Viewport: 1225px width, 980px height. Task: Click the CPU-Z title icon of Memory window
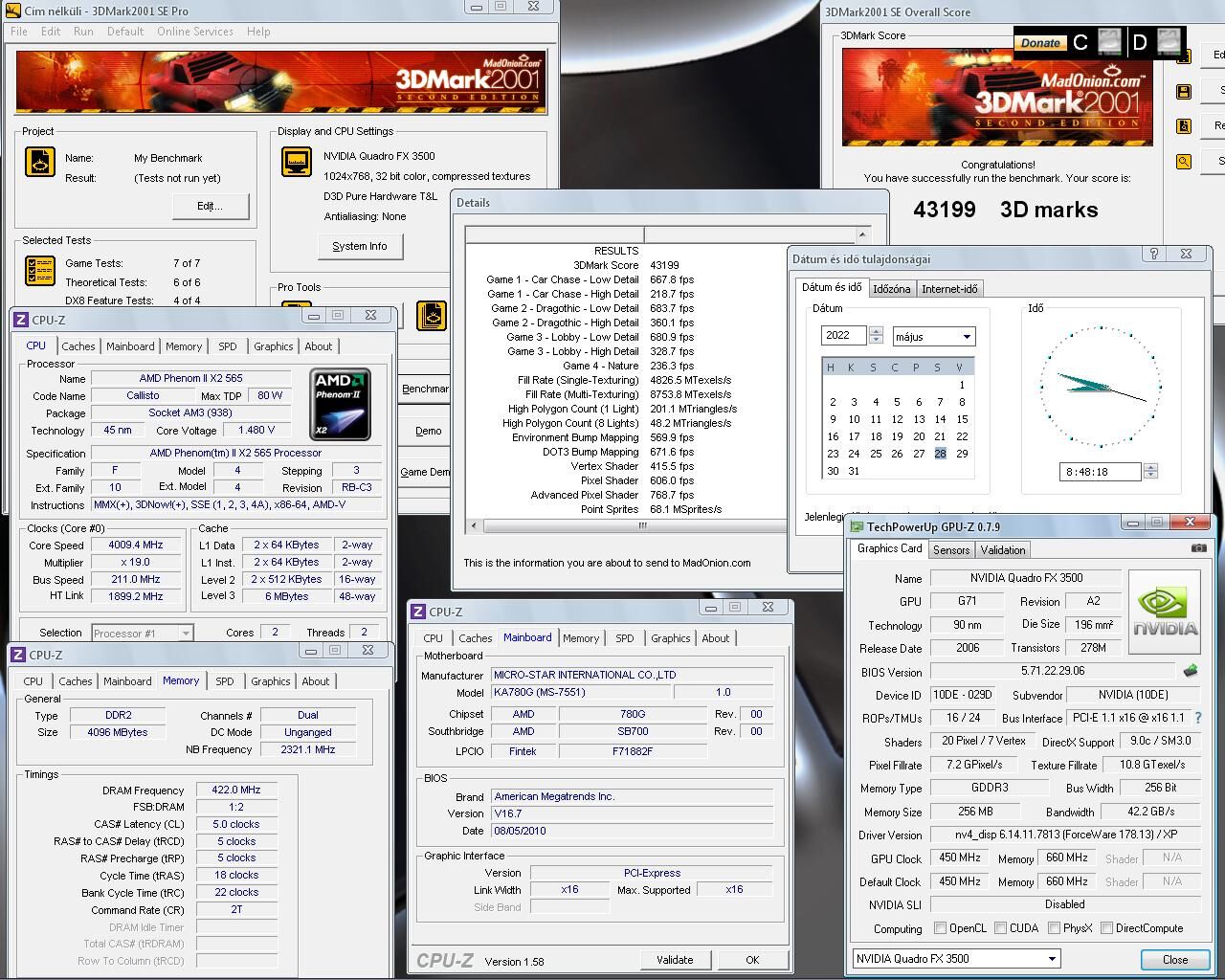click(17, 655)
